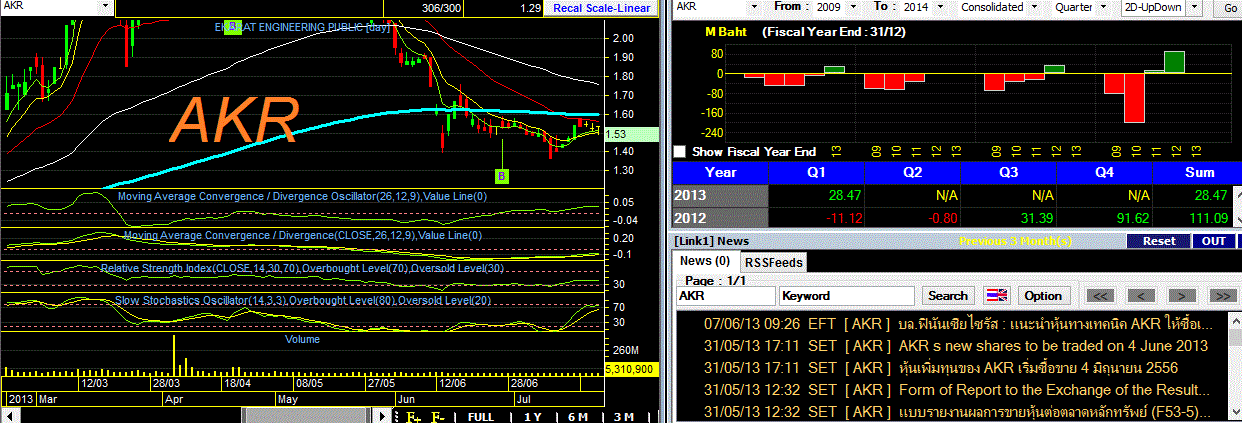Select the 2013 year row header
The height and width of the screenshot is (433, 1246).
tap(719, 195)
